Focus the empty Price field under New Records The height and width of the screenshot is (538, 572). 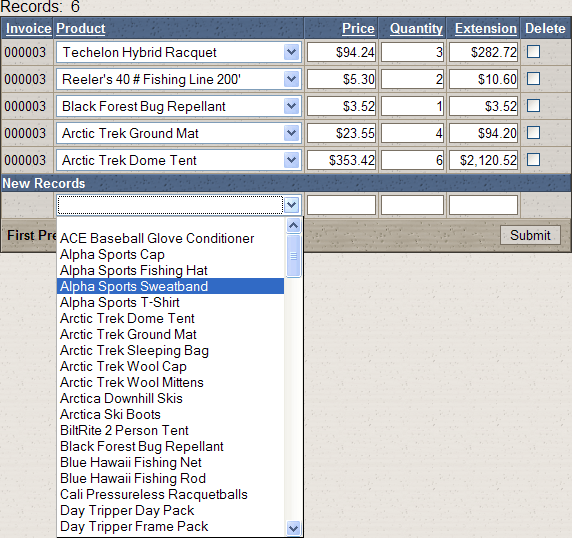[341, 205]
